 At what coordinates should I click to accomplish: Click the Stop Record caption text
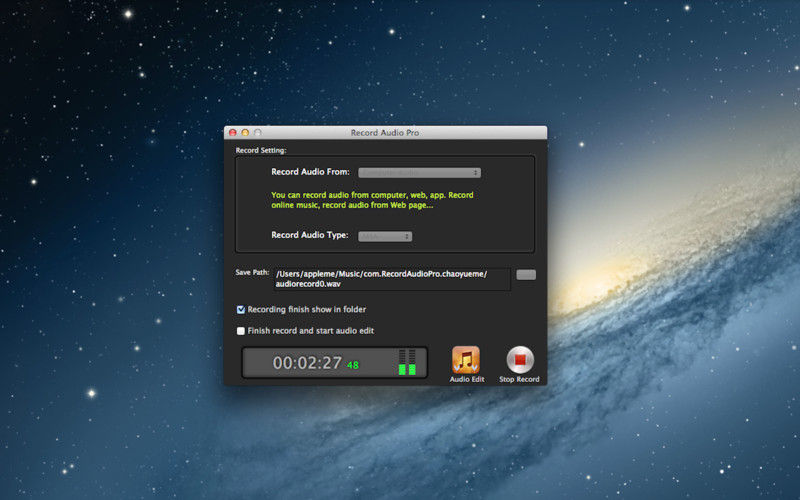(x=519, y=380)
